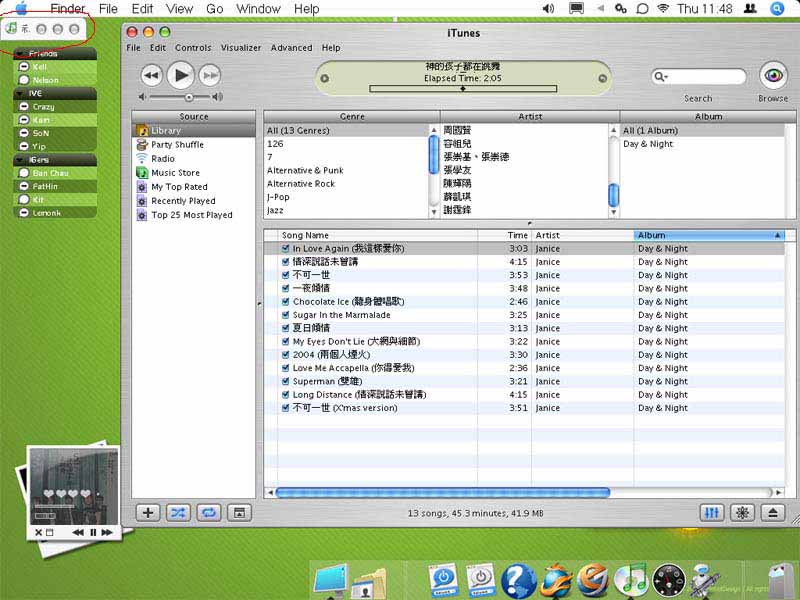Collapse the IVE contact group

20,93
